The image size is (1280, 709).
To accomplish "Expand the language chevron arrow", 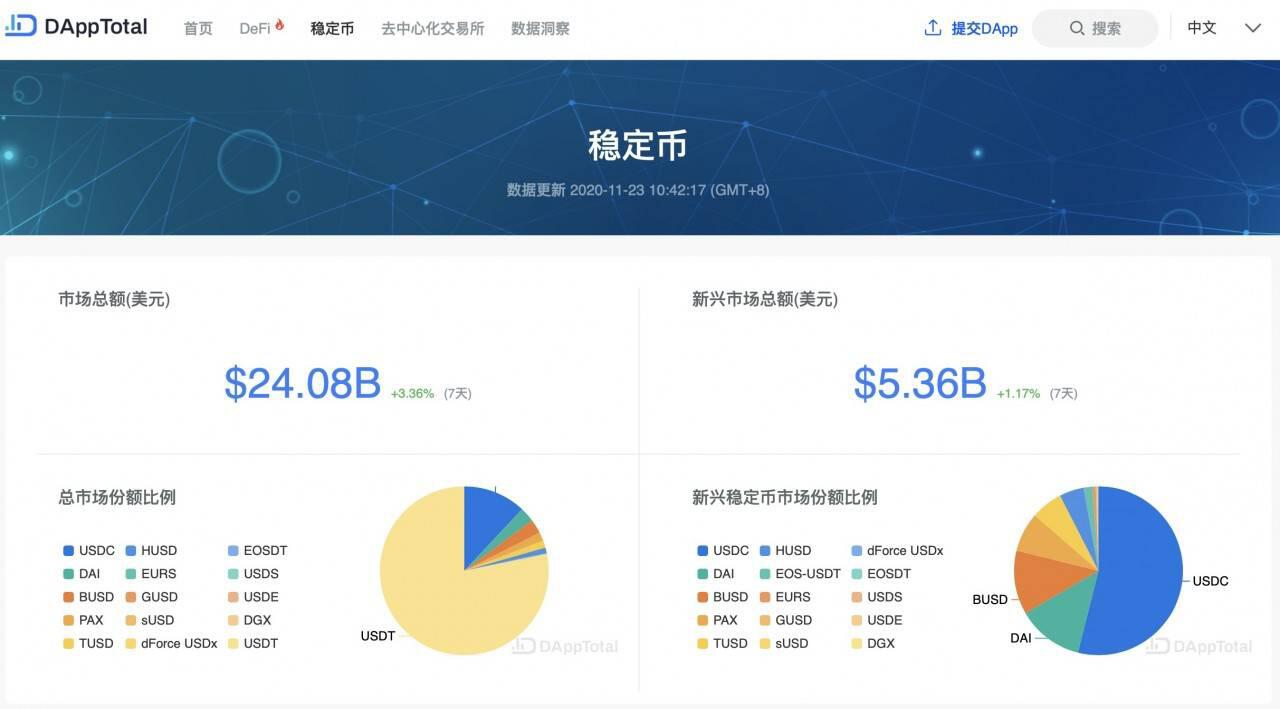I will pos(1252,28).
